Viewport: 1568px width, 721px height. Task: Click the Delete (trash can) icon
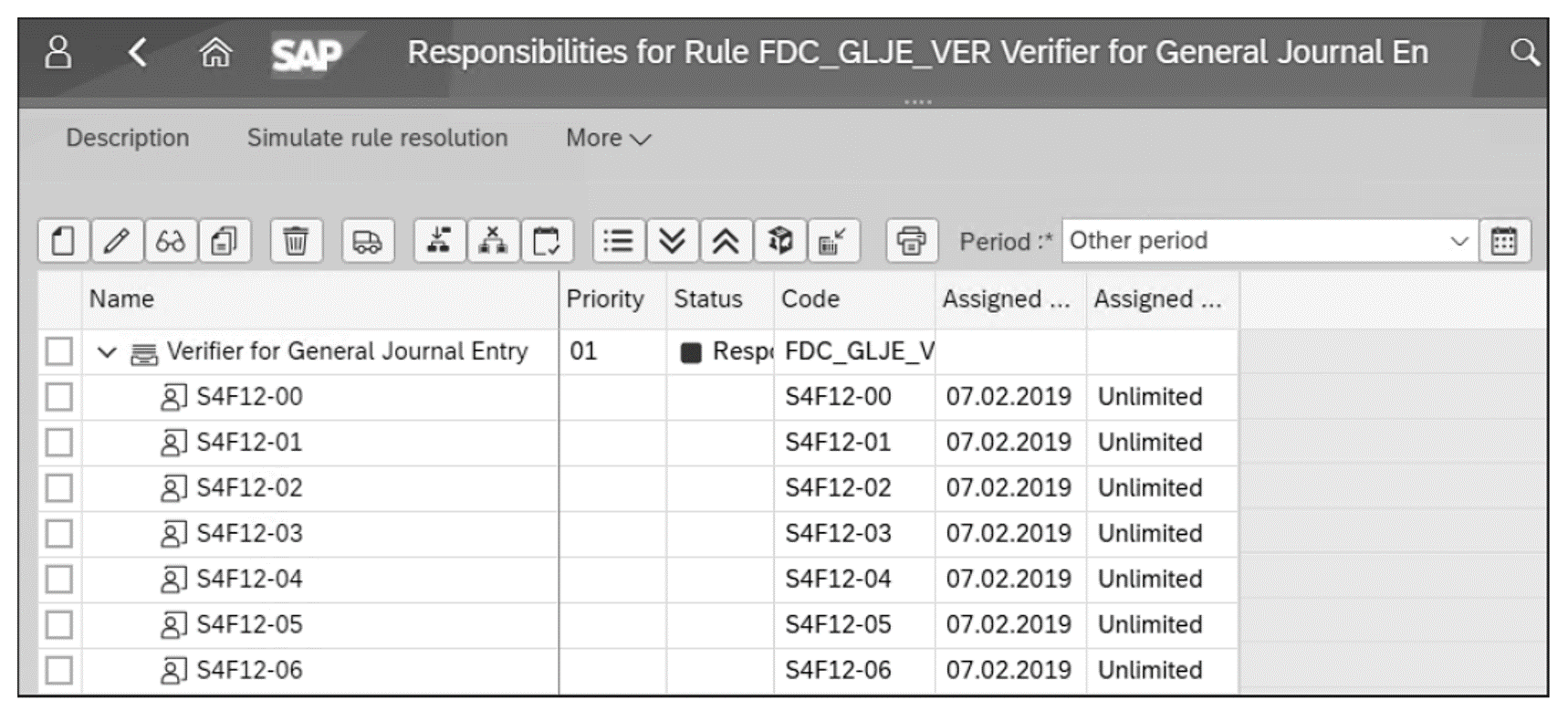tap(297, 241)
